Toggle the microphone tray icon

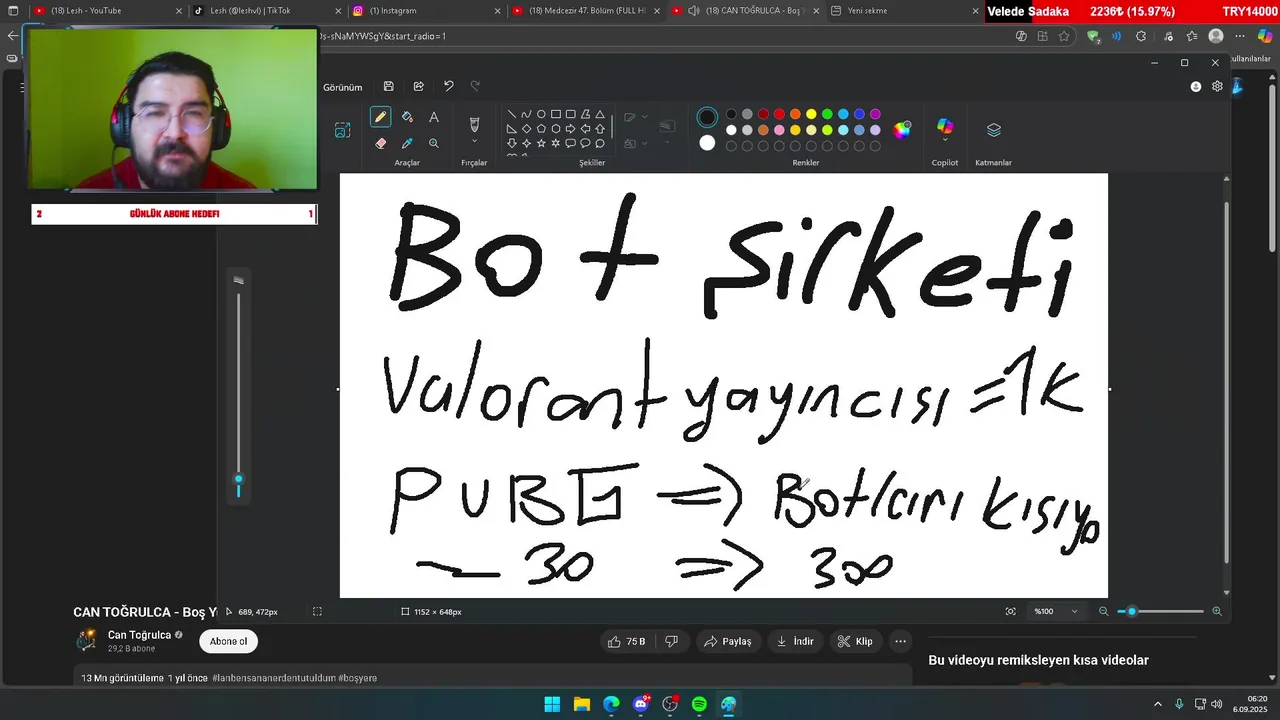point(1179,704)
